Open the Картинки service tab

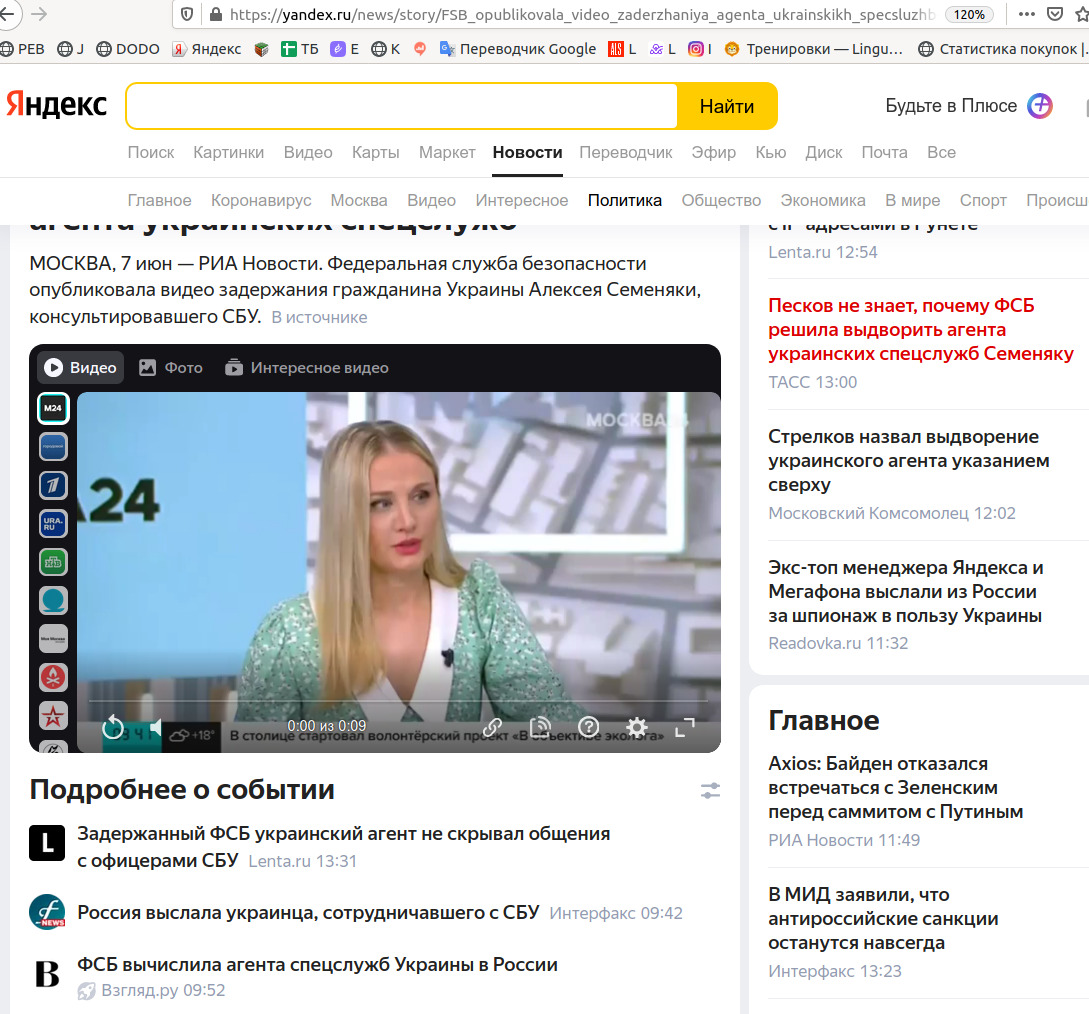[228, 152]
